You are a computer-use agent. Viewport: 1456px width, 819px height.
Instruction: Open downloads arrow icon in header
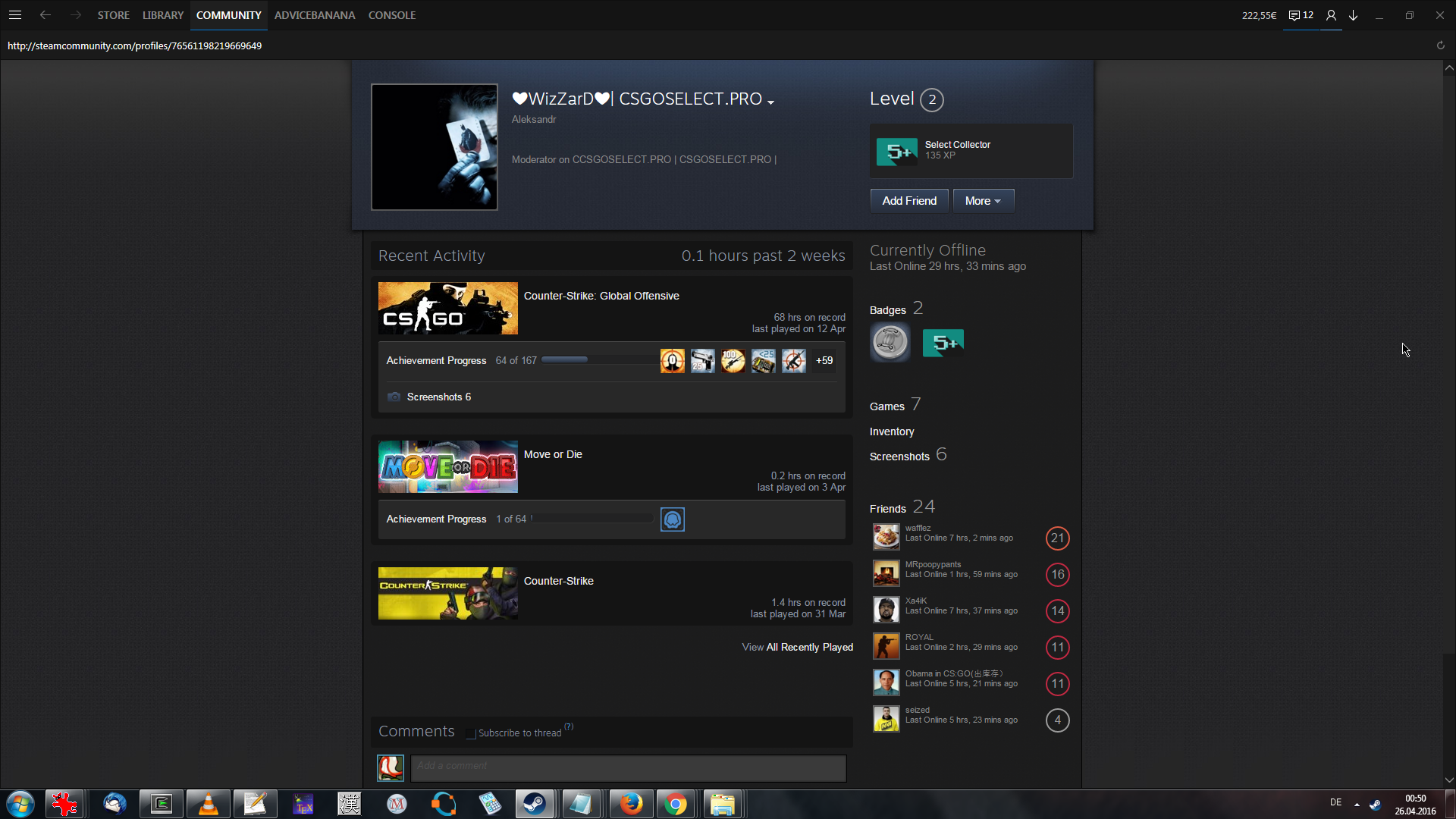1353,15
